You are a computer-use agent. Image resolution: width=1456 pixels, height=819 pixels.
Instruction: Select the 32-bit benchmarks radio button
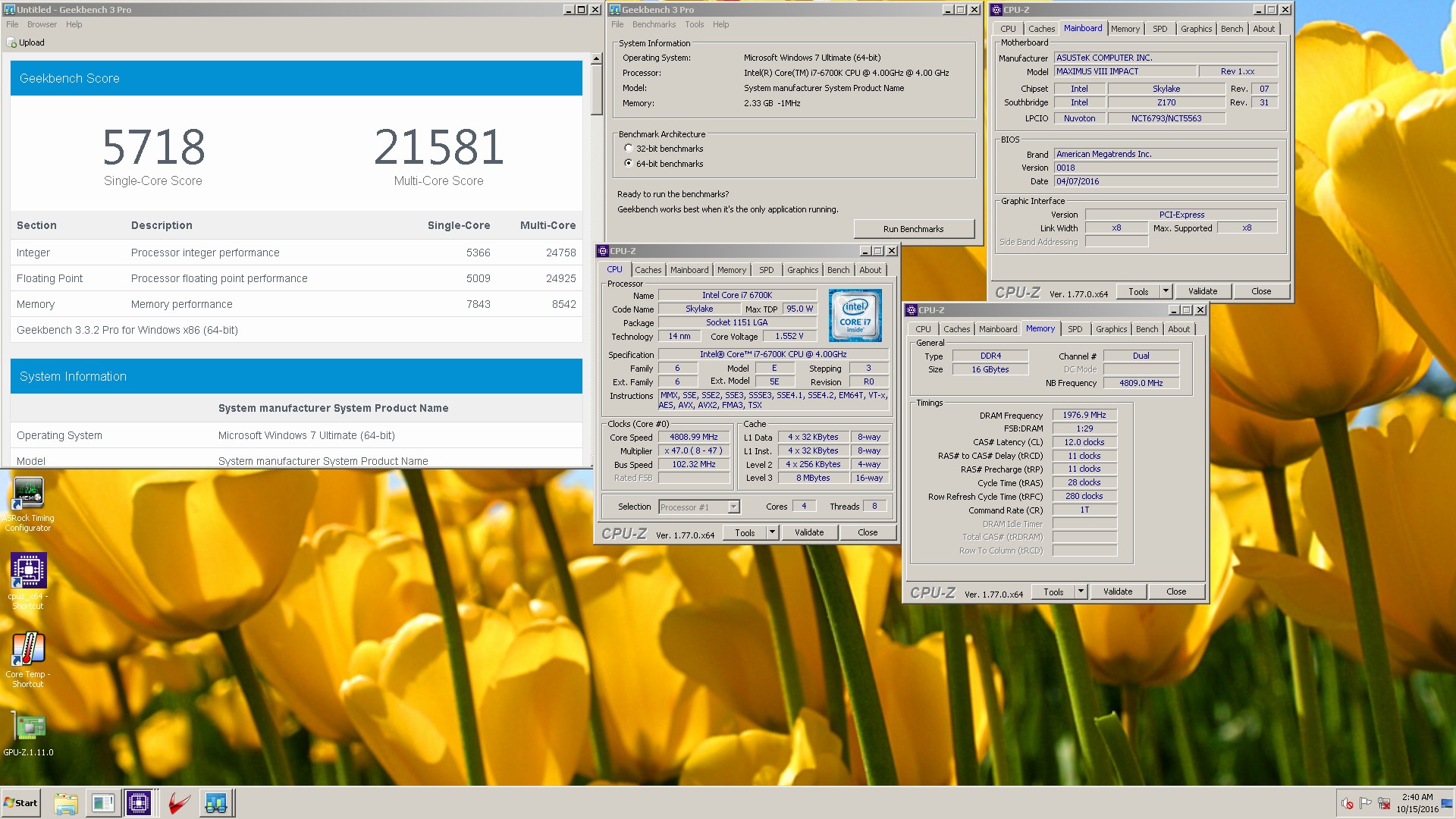click(629, 148)
